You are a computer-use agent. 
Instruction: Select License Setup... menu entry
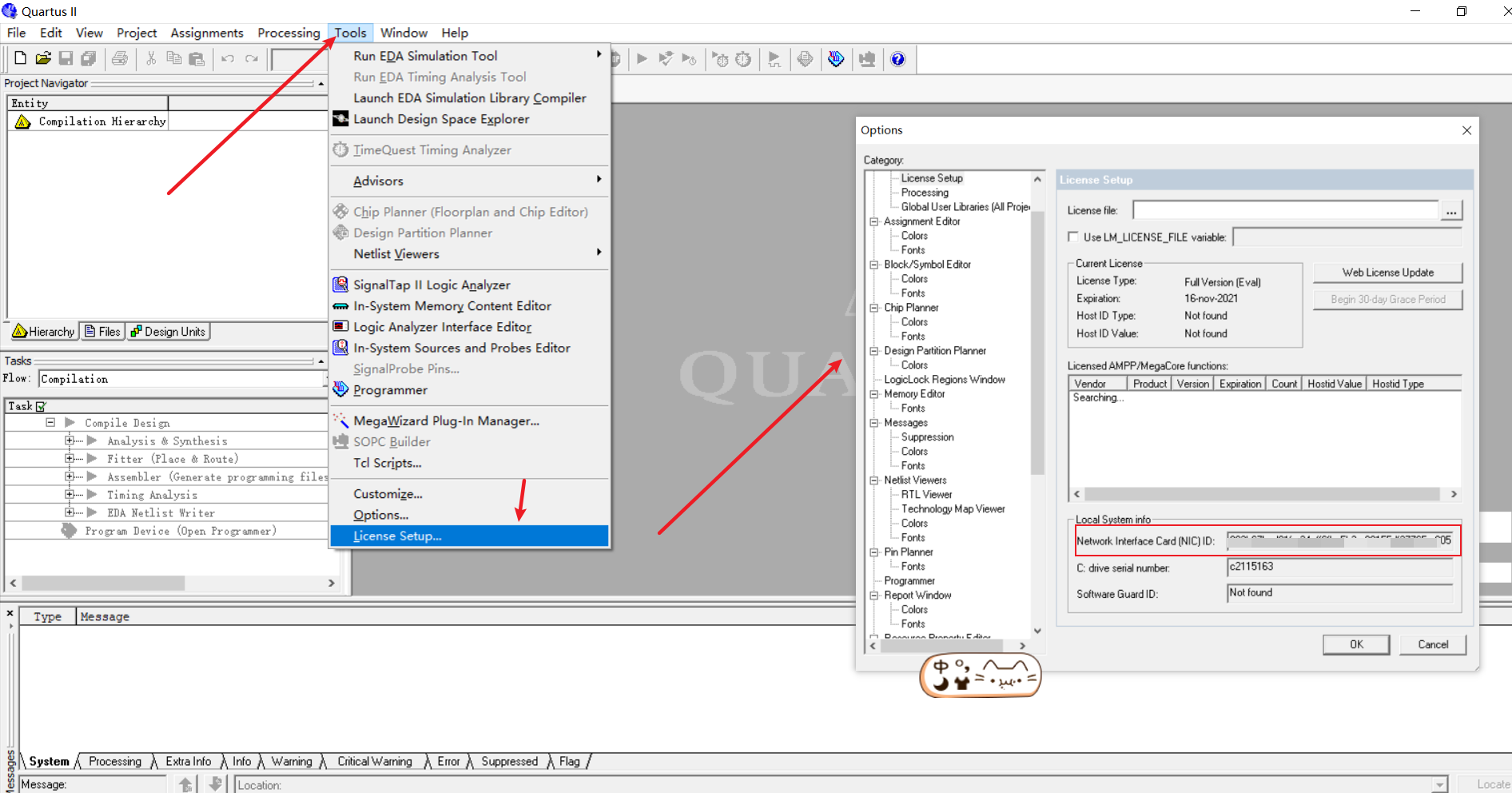470,536
